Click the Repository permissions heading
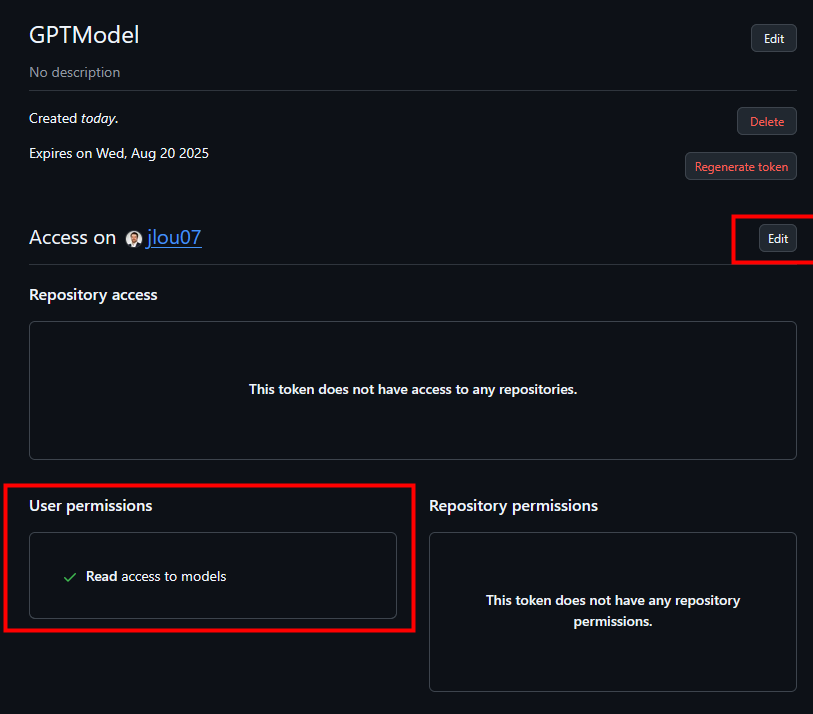 pyautogui.click(x=513, y=506)
